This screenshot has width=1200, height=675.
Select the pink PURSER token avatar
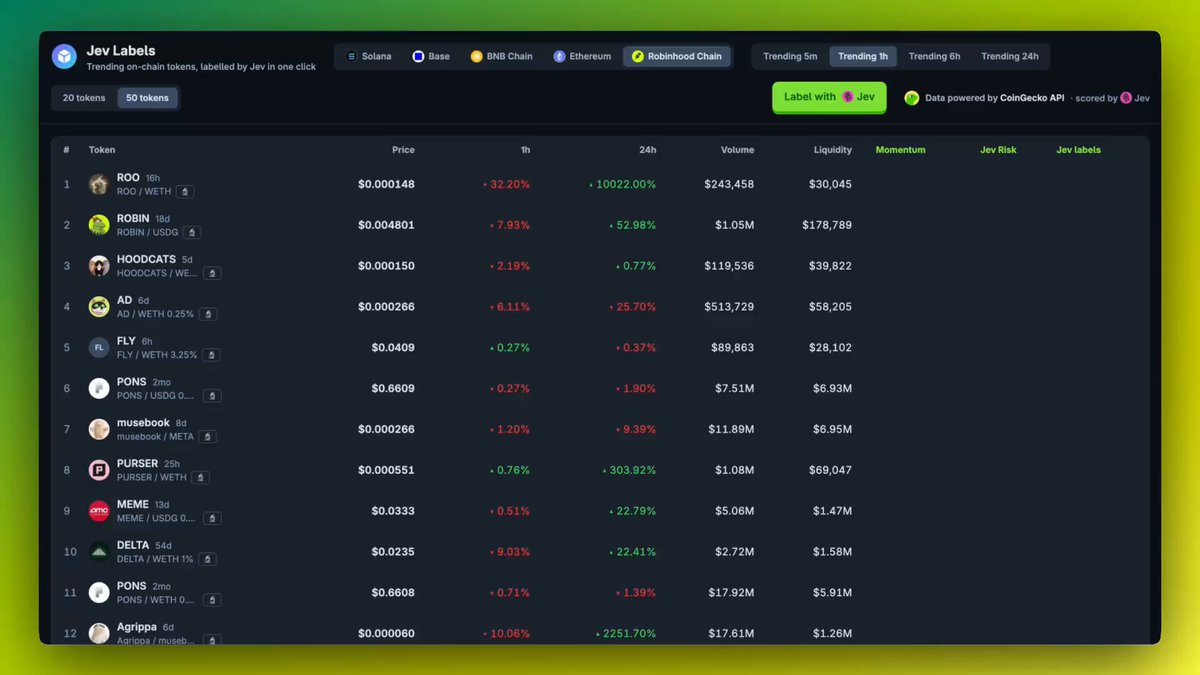click(99, 470)
